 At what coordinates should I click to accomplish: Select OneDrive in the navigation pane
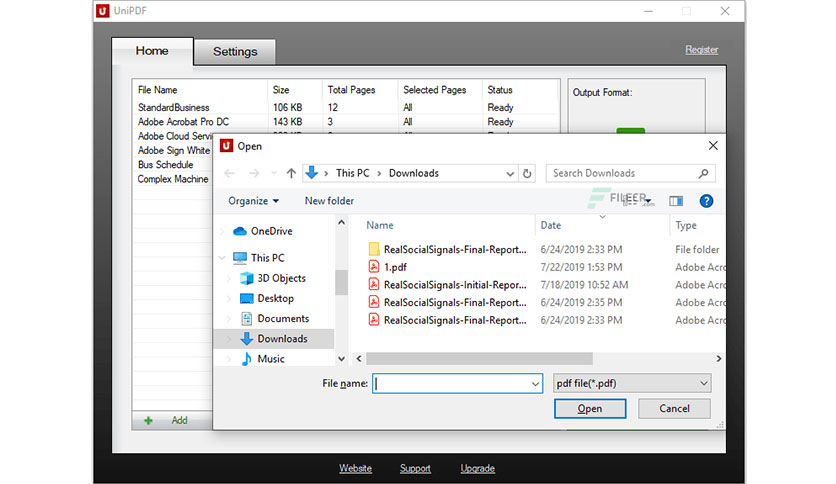pos(271,231)
